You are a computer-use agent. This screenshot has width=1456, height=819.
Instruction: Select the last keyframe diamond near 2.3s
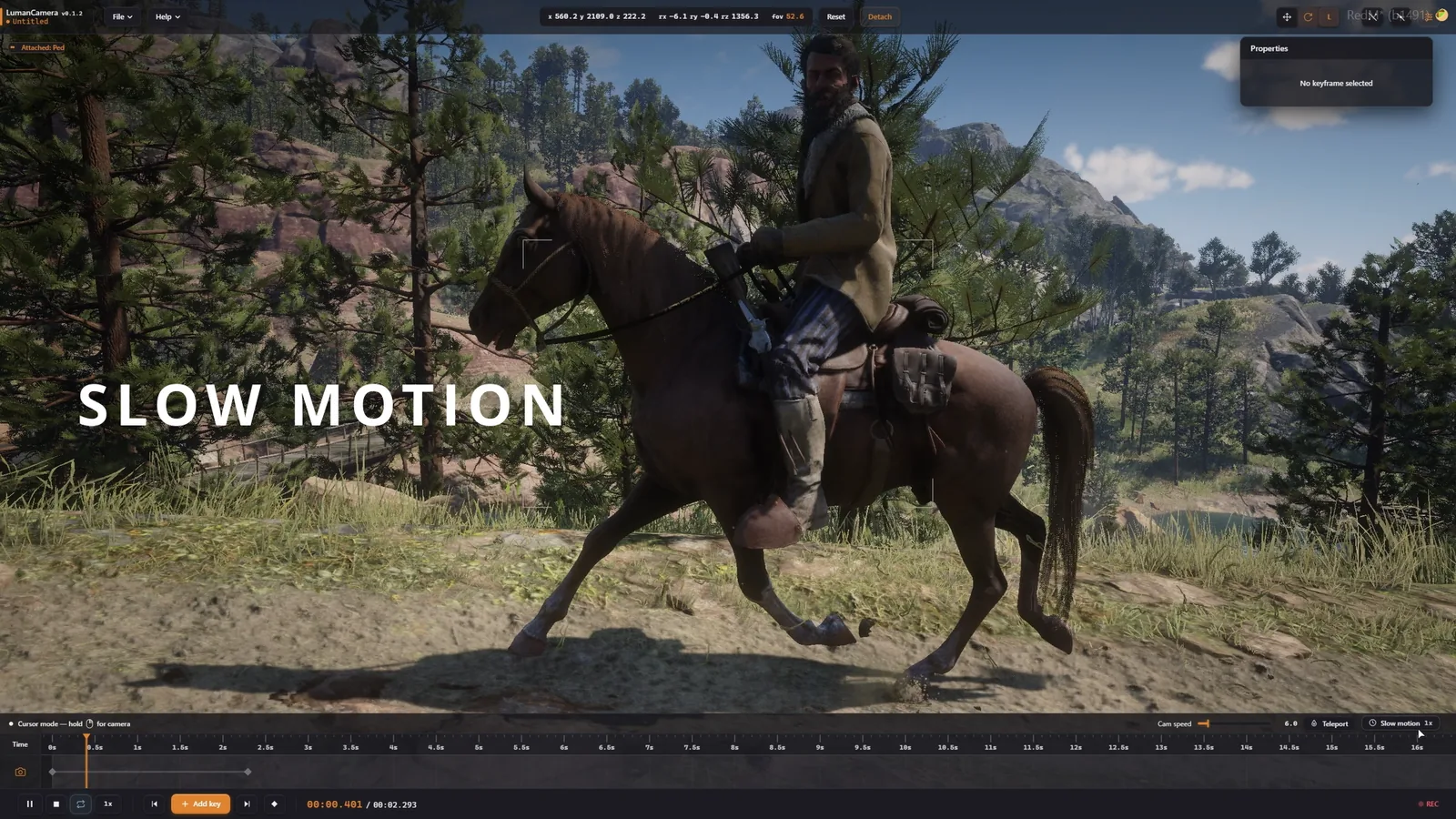click(x=248, y=772)
